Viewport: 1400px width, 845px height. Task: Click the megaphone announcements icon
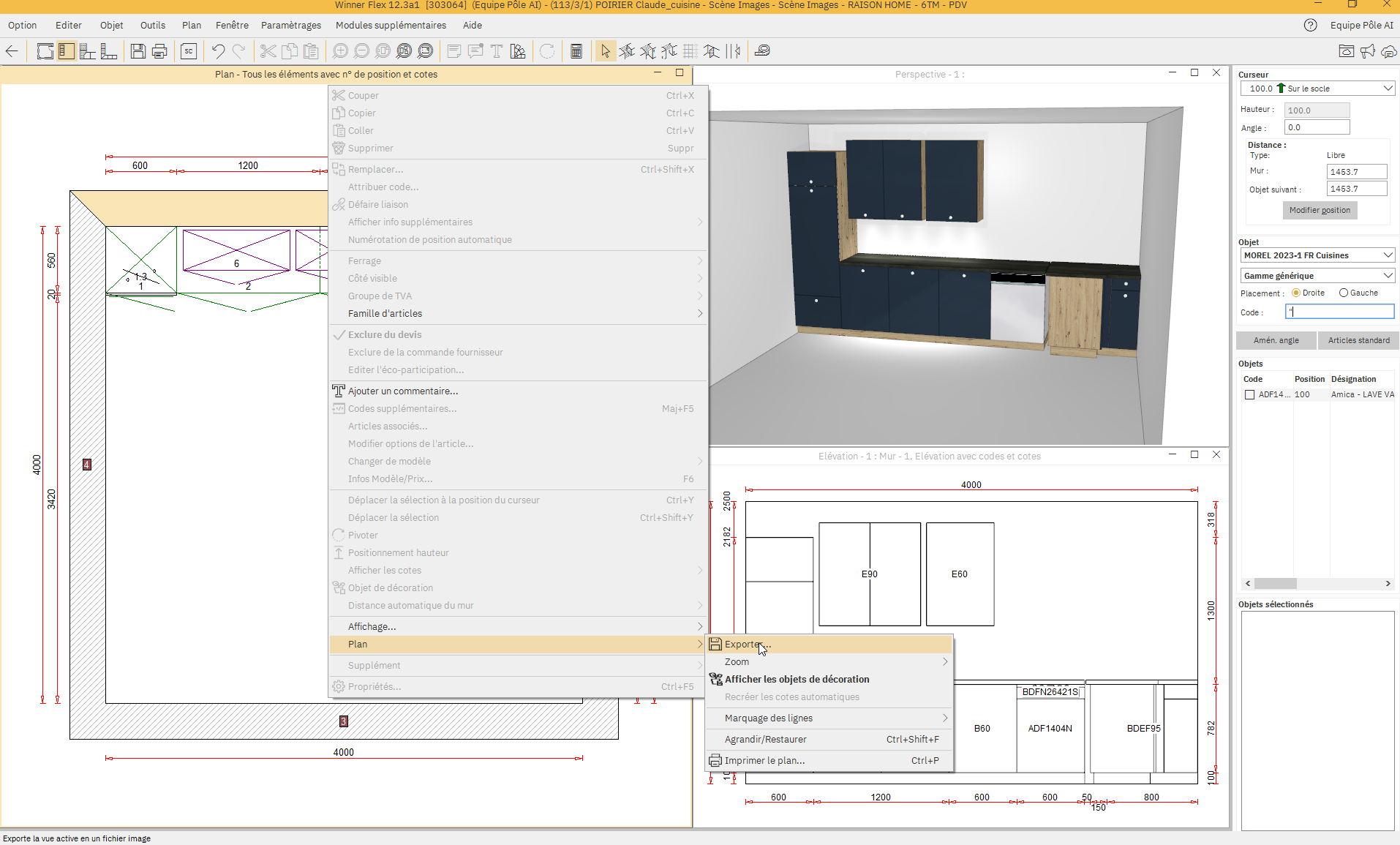click(1367, 51)
